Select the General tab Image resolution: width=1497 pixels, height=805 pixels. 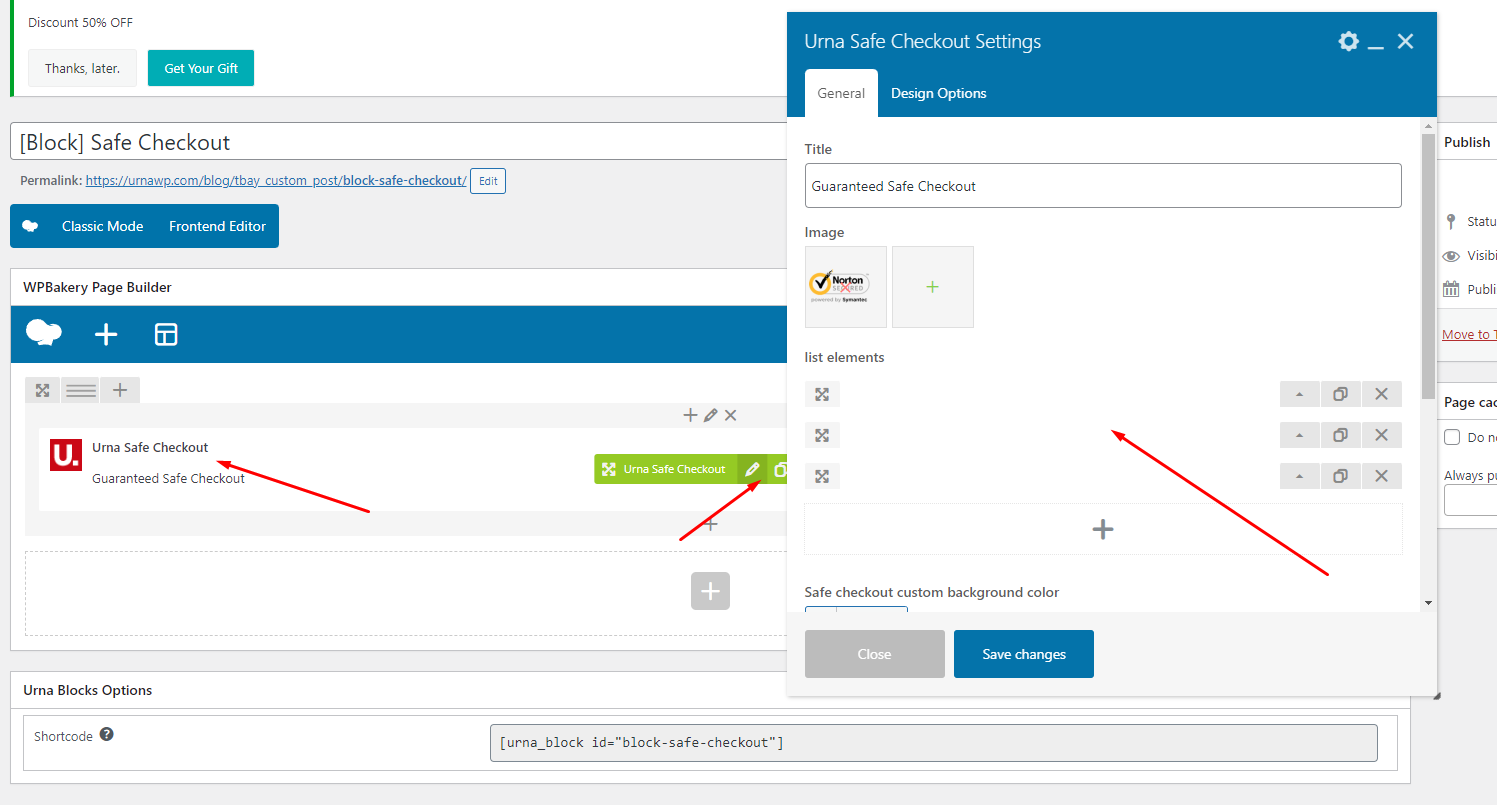coord(841,93)
